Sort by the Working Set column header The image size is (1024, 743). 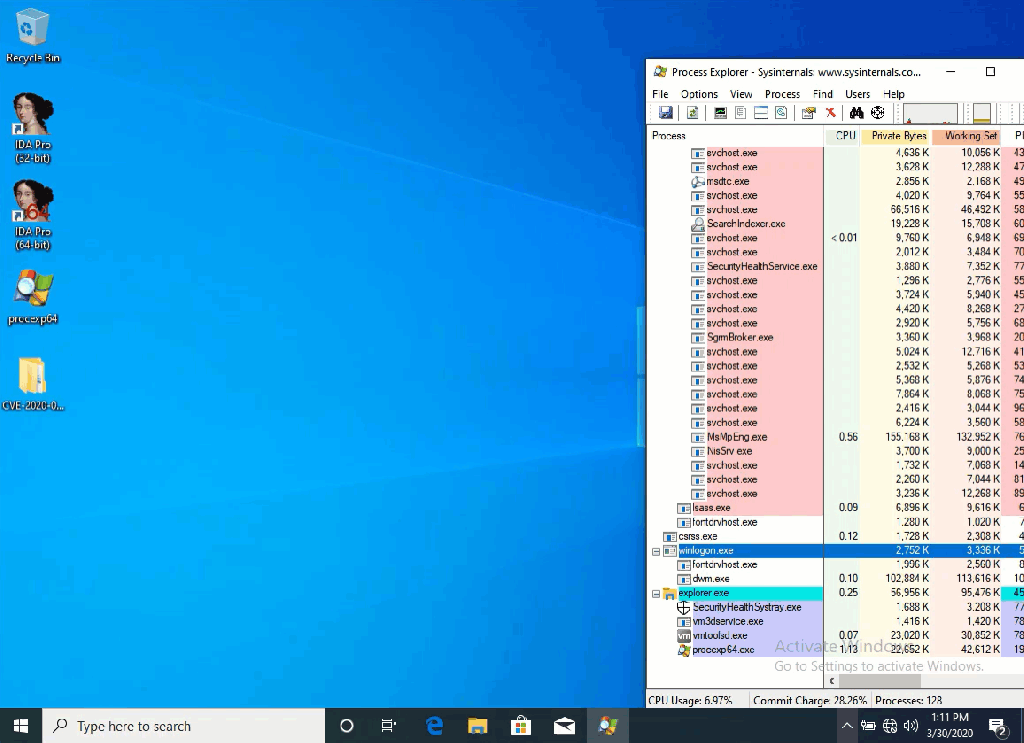tap(964, 136)
